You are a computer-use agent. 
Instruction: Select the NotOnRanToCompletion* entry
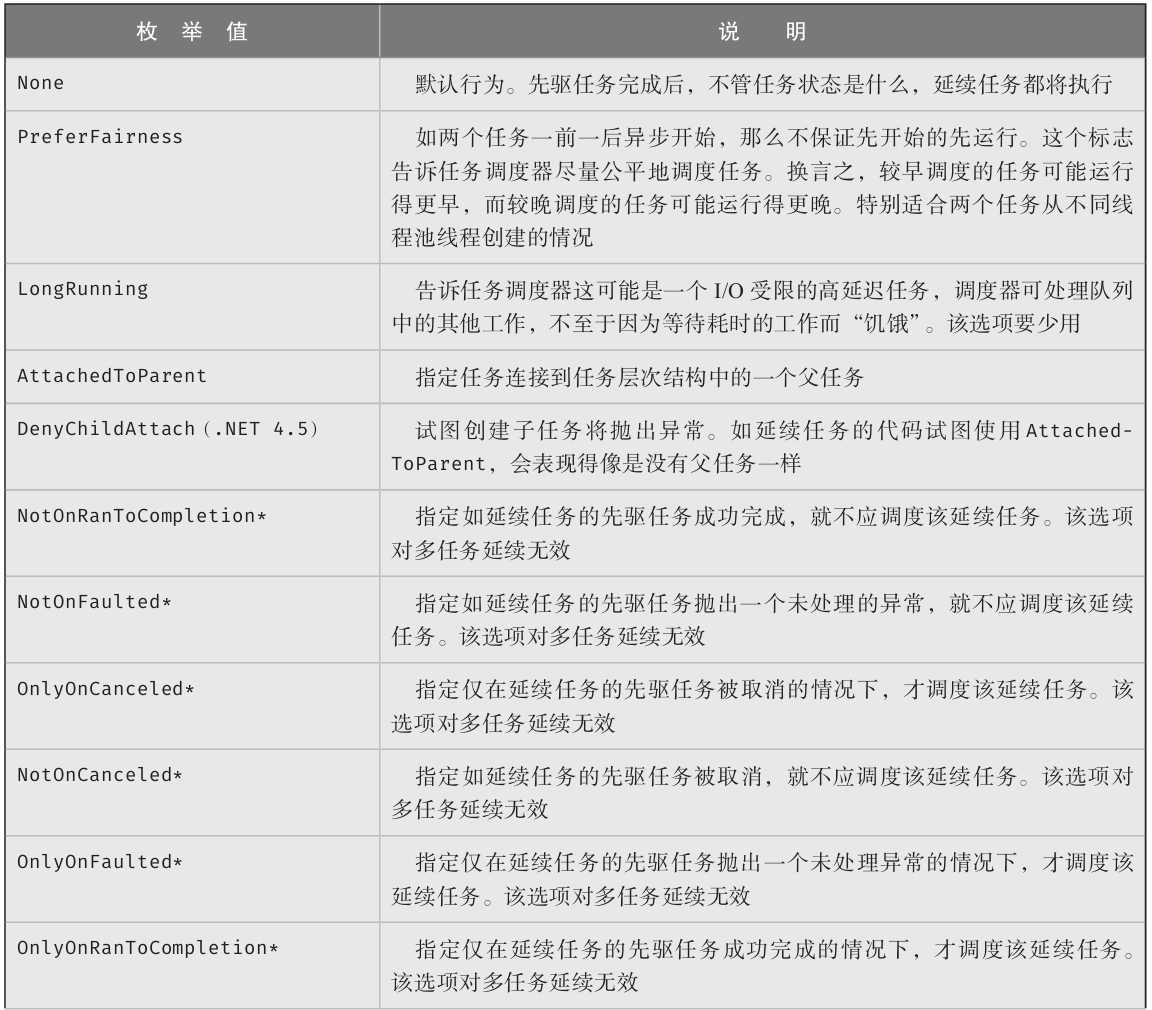tap(141, 516)
